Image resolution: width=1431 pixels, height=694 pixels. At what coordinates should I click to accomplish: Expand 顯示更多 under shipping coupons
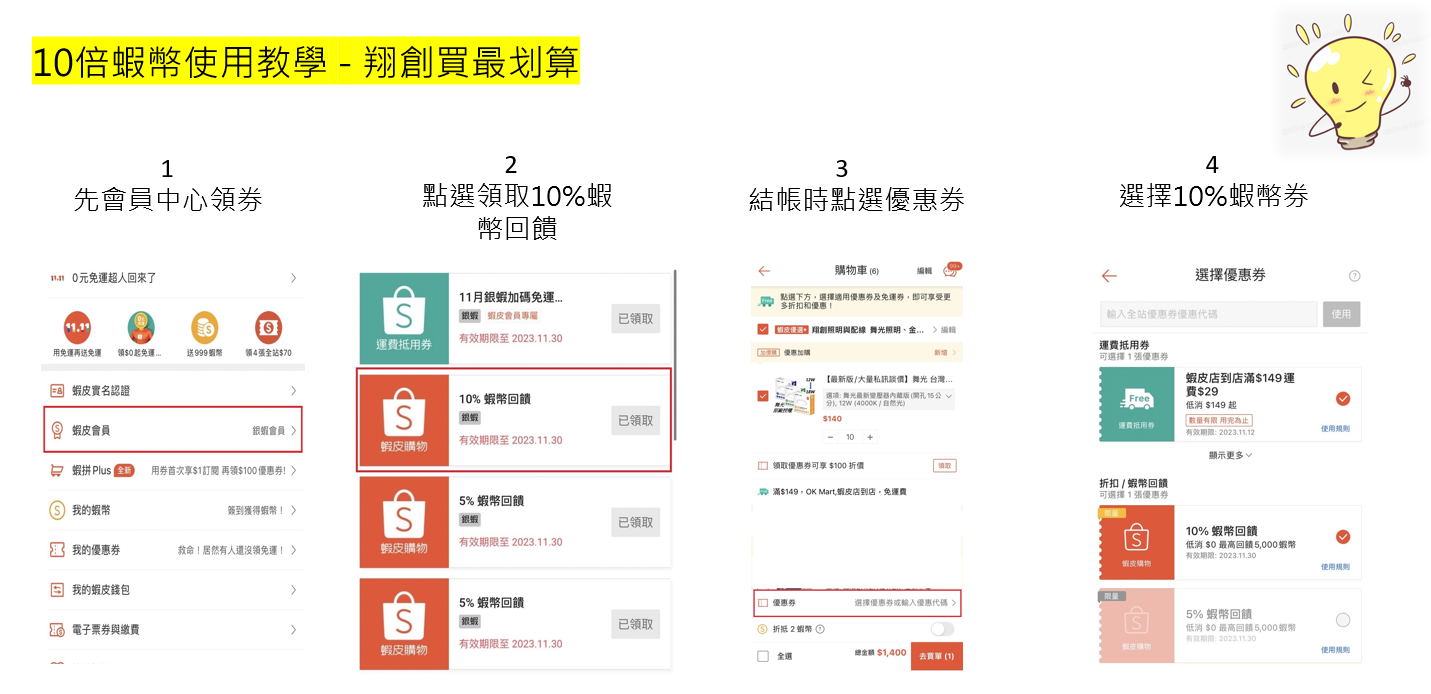click(x=1229, y=456)
